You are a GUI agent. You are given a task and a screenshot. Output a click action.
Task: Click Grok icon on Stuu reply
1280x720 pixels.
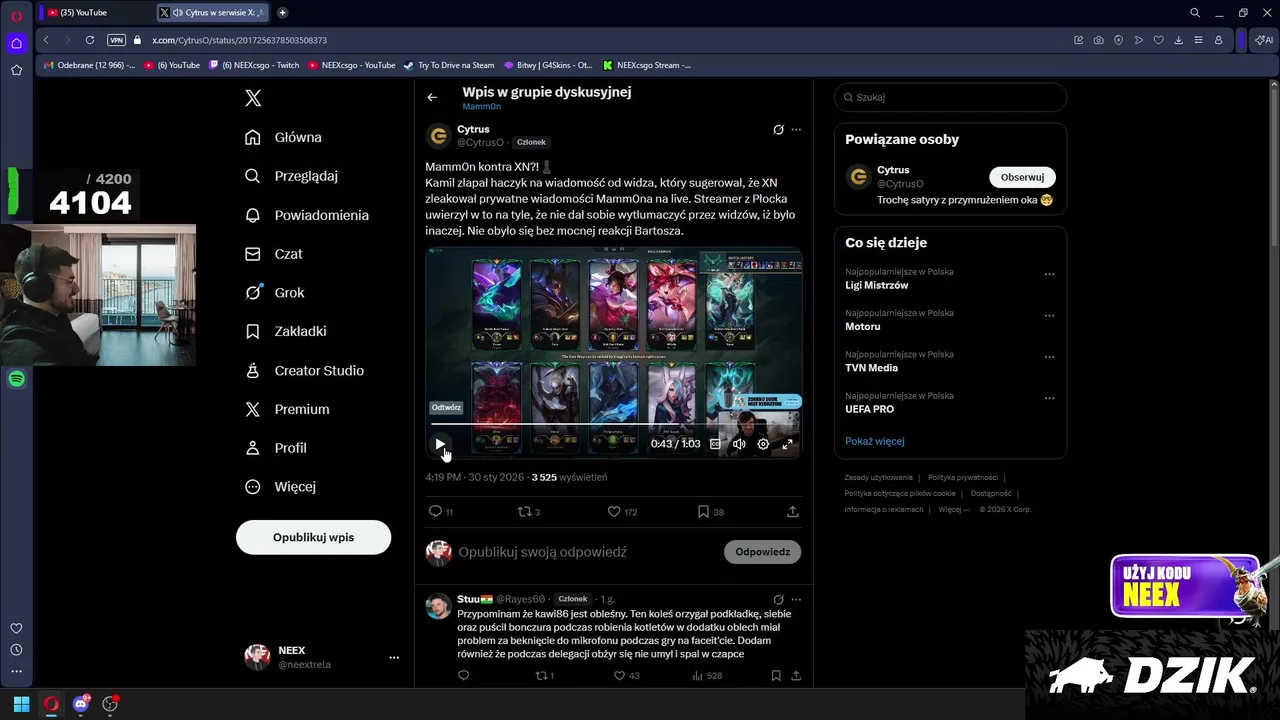coord(778,599)
